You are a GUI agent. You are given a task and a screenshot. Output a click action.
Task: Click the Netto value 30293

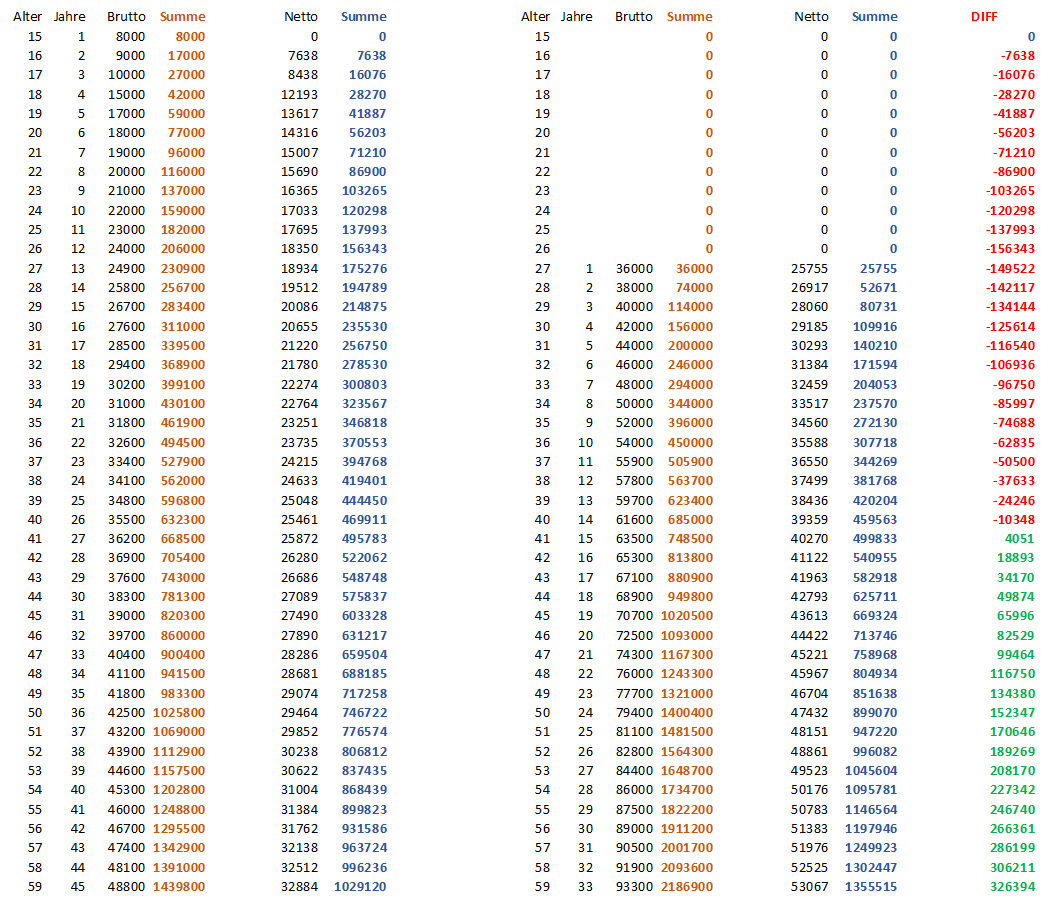pos(810,346)
